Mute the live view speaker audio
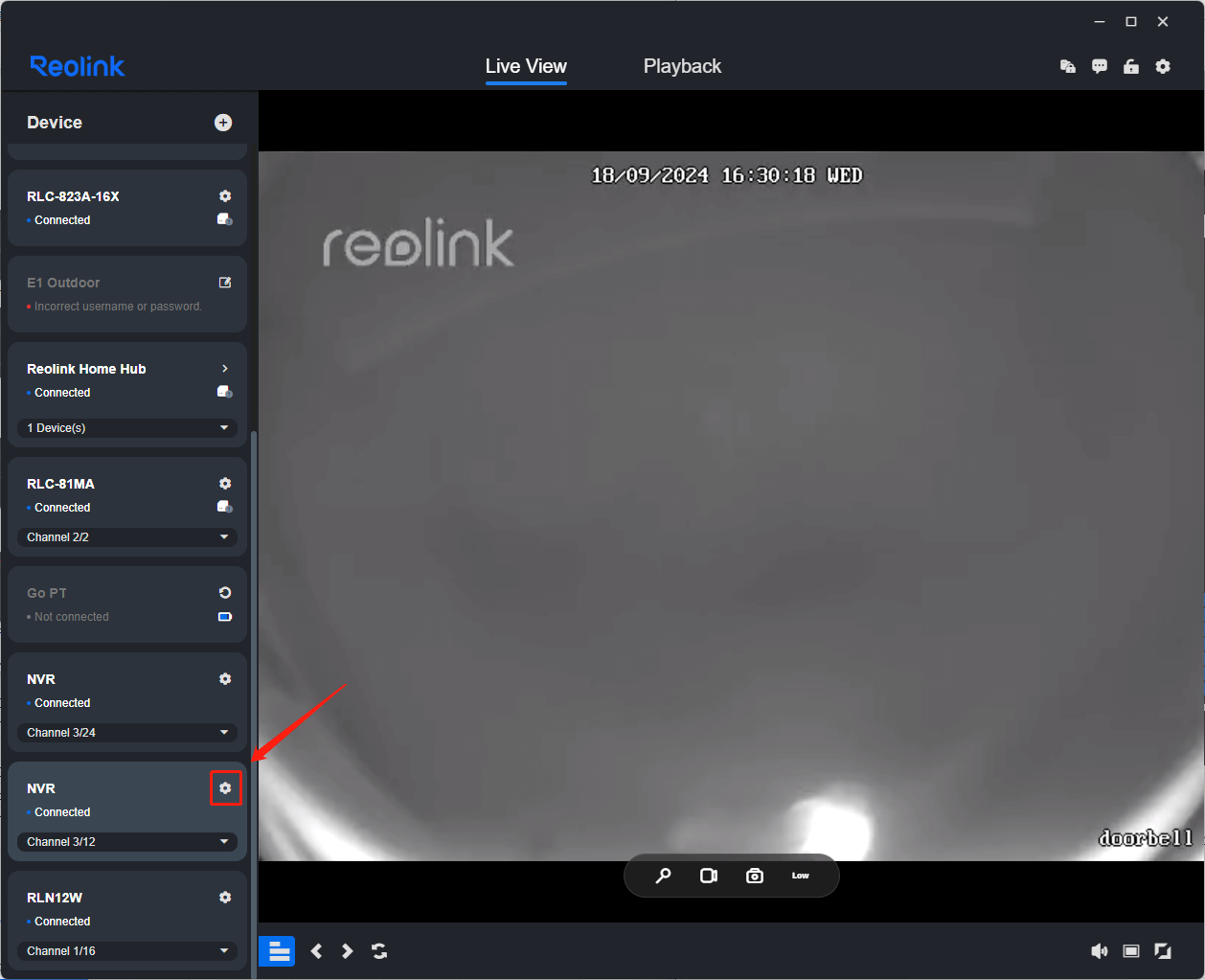This screenshot has width=1205, height=980. [1100, 951]
